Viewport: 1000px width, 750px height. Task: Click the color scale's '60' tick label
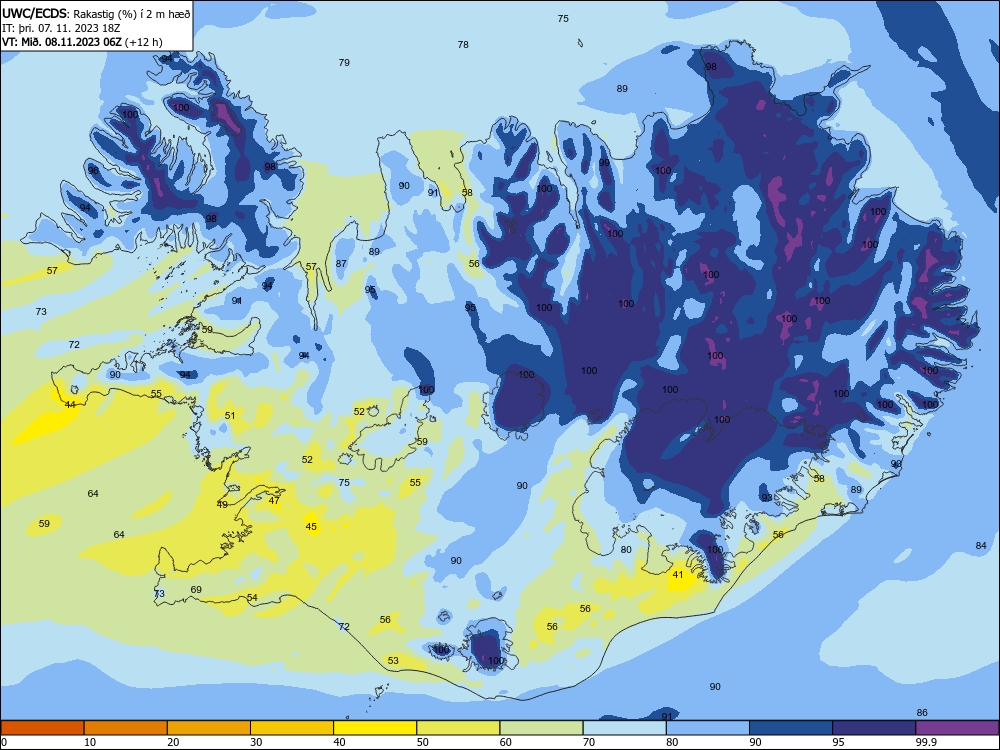[506, 742]
